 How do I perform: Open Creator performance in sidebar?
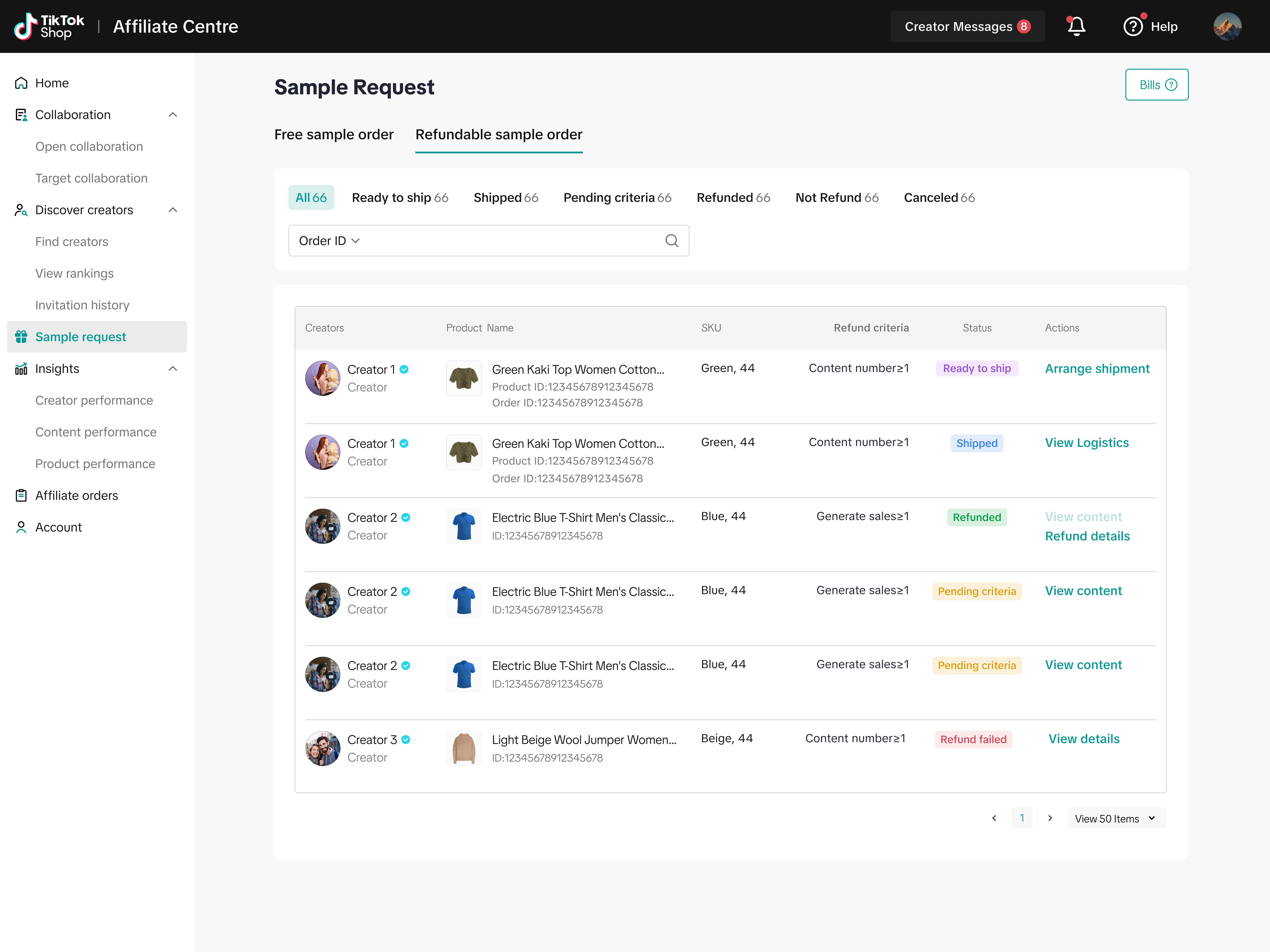[x=94, y=401]
